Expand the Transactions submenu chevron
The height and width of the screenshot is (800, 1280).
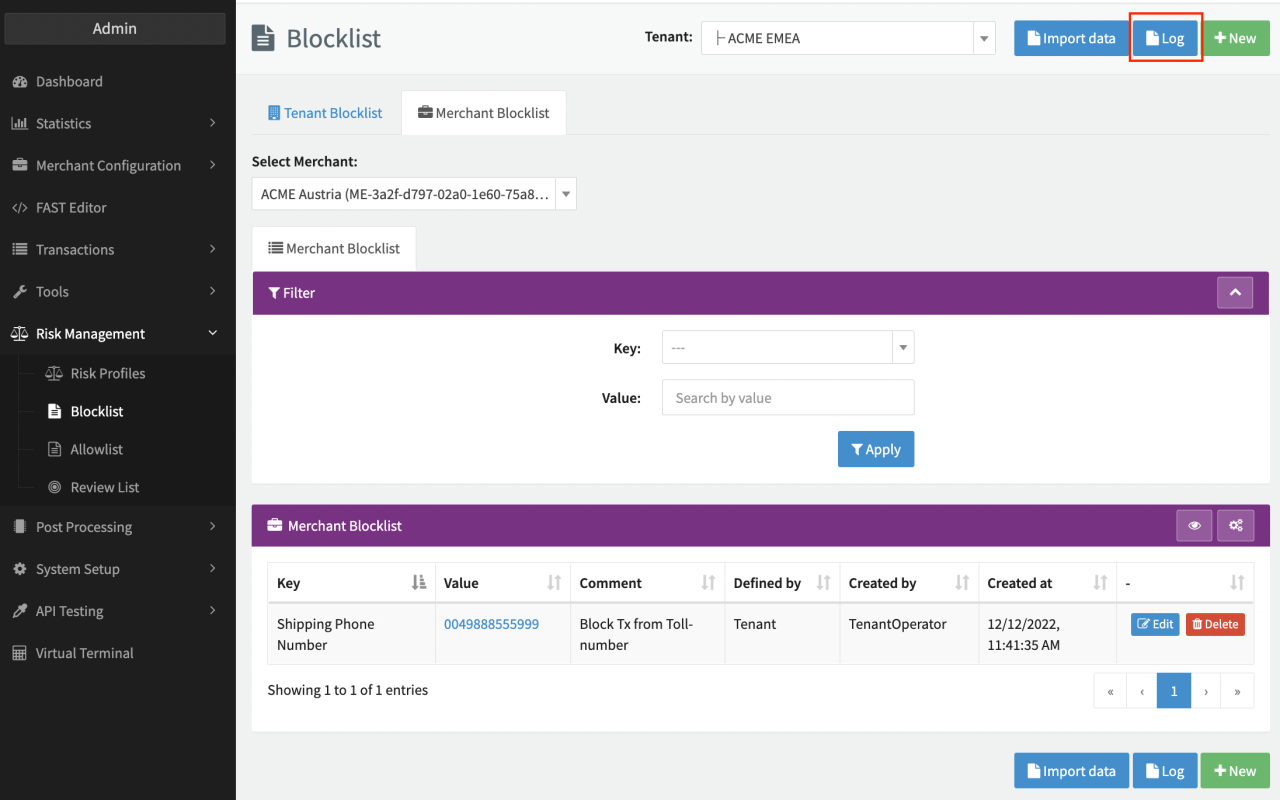(x=213, y=249)
